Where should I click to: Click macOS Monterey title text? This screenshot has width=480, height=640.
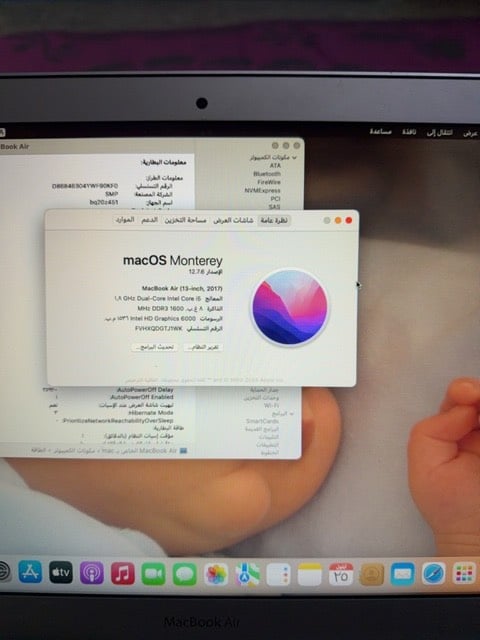[173, 260]
